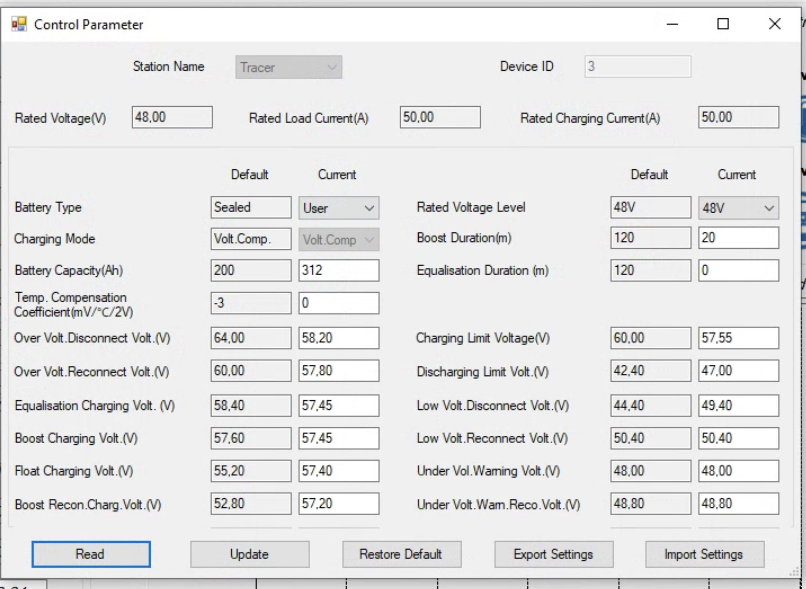Select the current Battery Capacity field

[x=338, y=271]
